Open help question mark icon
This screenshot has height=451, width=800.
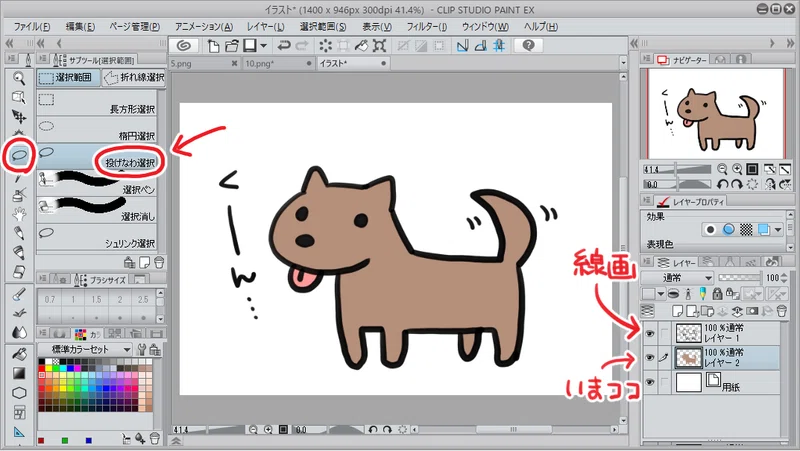[529, 46]
